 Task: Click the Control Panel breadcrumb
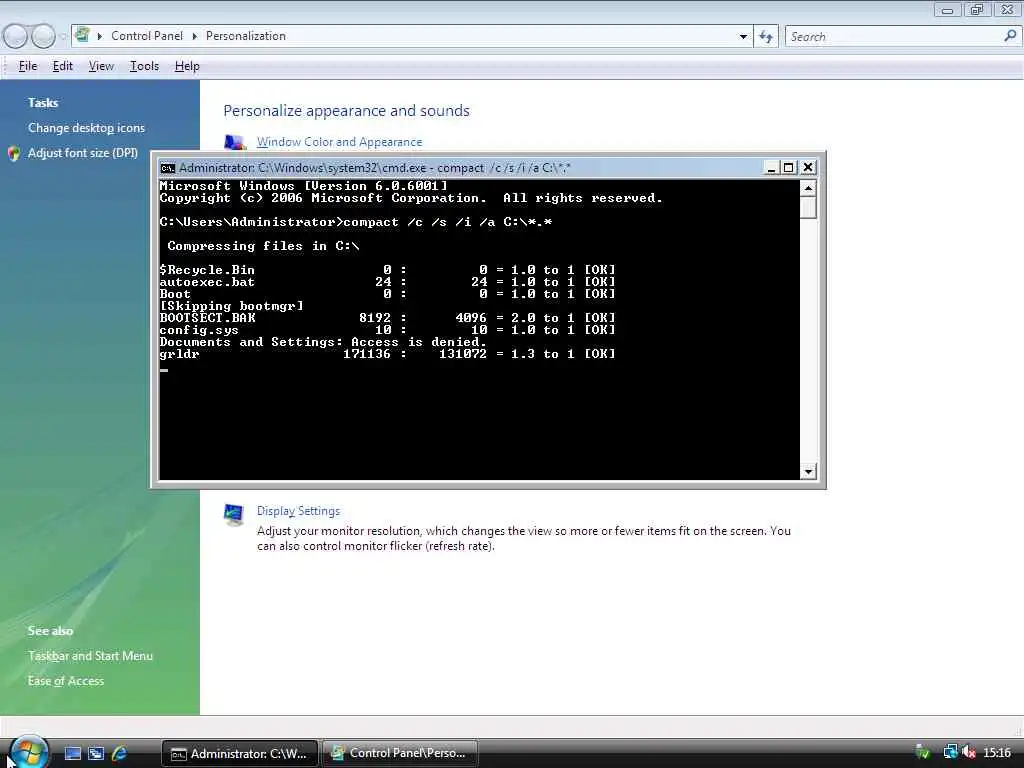pos(147,36)
